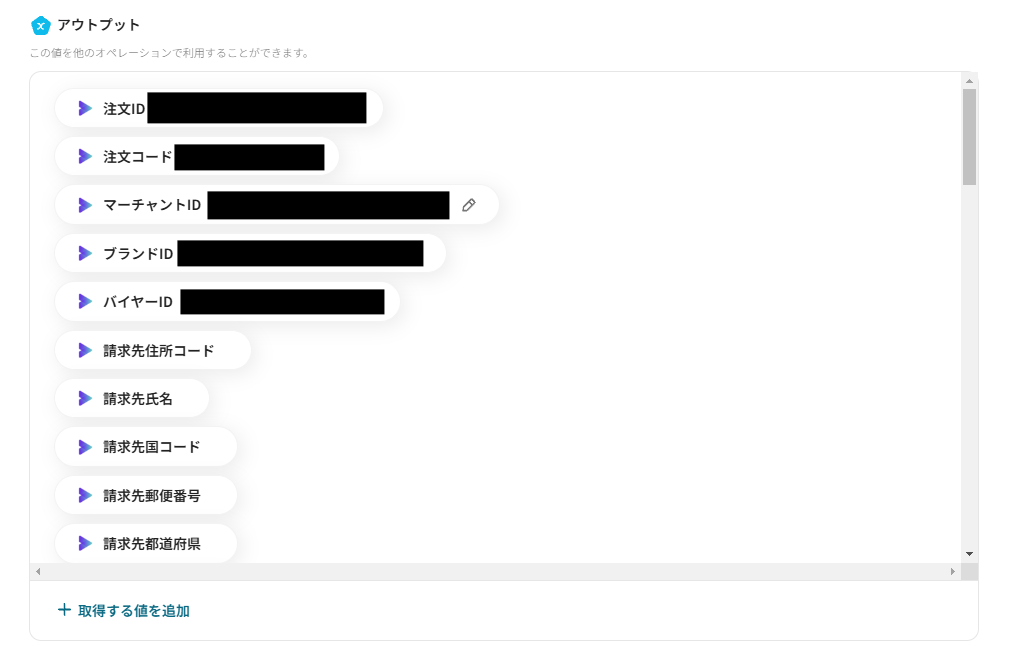Click the pencil edit icon beside マーチャントID
Image resolution: width=1009 pixels, height=646 pixels.
coord(468,205)
